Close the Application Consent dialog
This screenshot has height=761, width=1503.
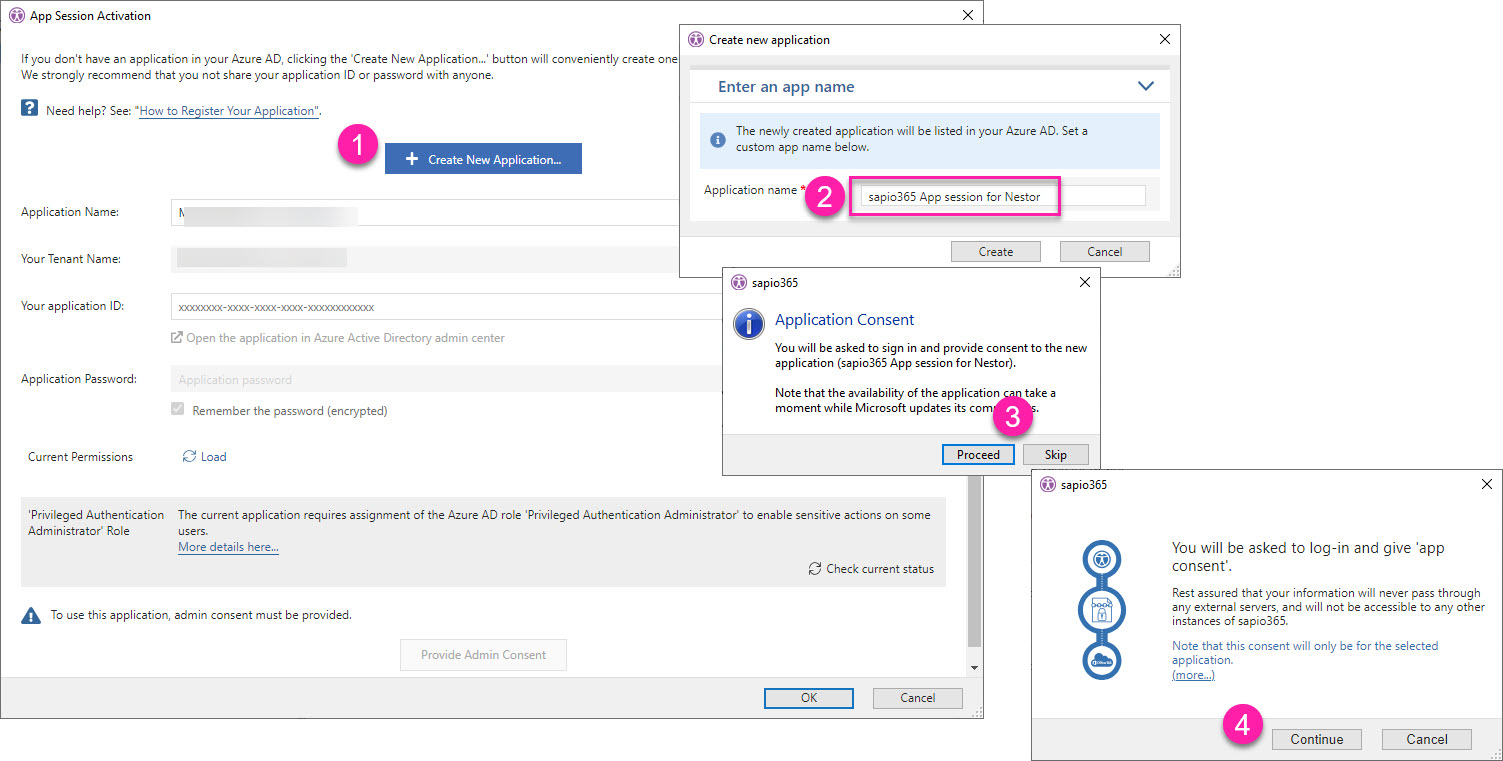pyautogui.click(x=1085, y=282)
